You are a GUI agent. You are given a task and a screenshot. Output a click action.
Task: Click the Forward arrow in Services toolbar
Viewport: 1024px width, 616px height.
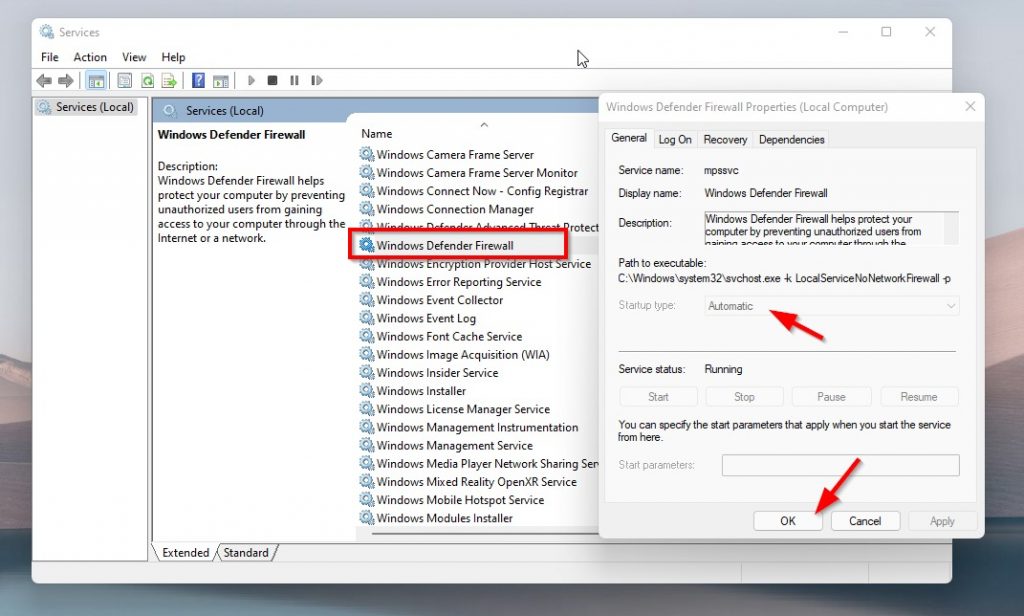[x=65, y=80]
